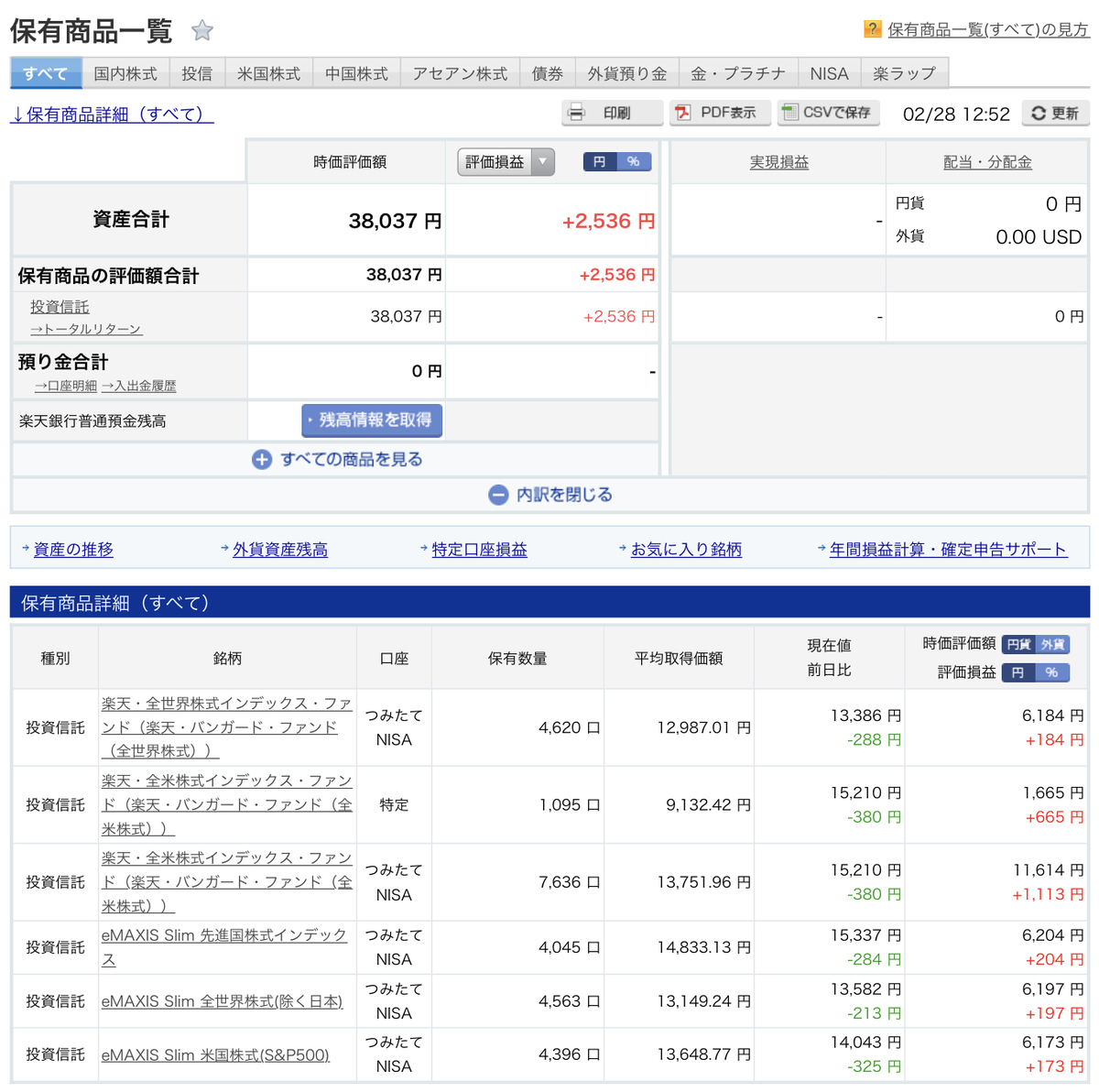Set detail table 評価損益 to %
This screenshot has height=1092, width=1099.
click(x=1052, y=672)
